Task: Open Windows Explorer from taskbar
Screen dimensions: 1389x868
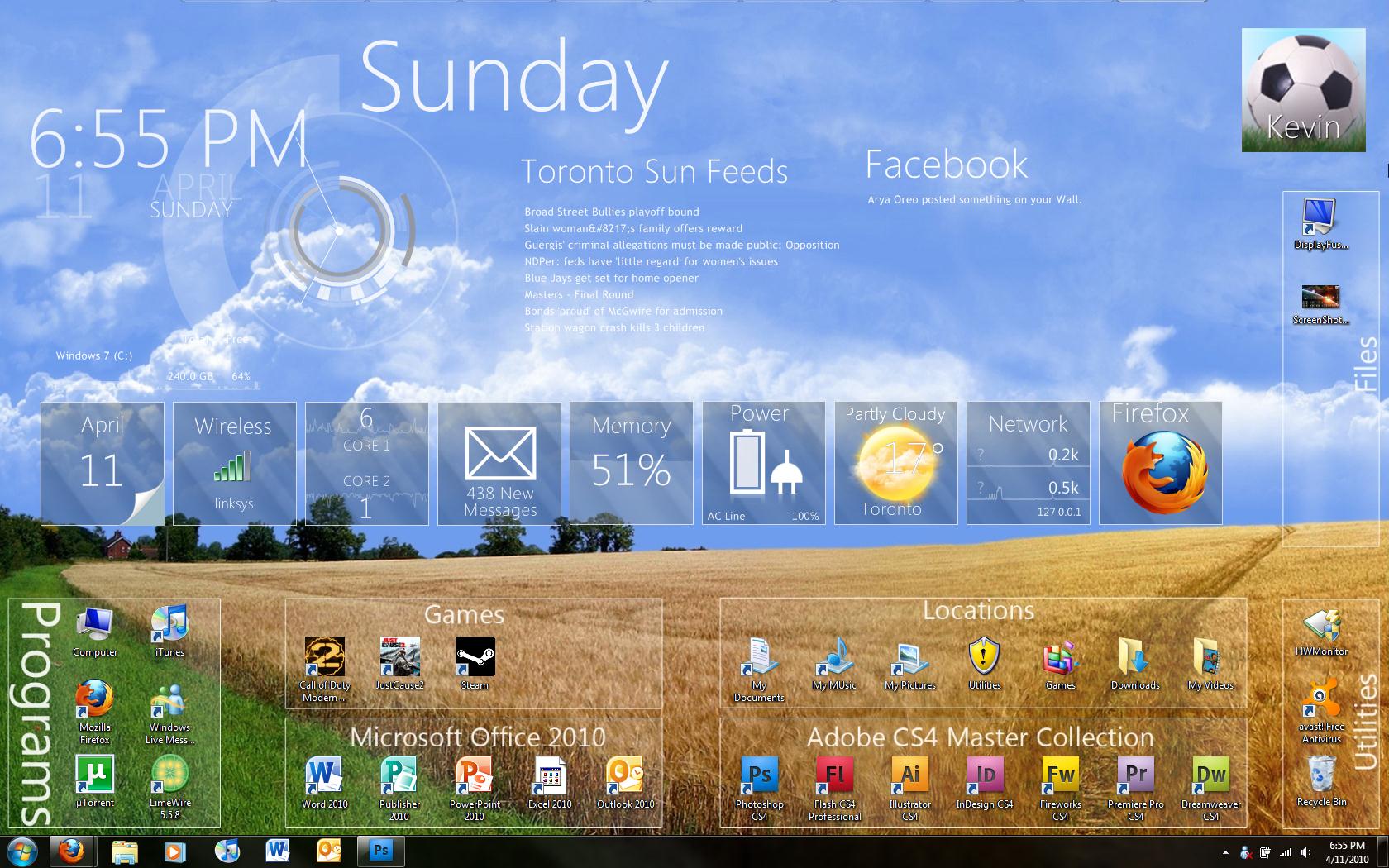Action: click(x=125, y=851)
